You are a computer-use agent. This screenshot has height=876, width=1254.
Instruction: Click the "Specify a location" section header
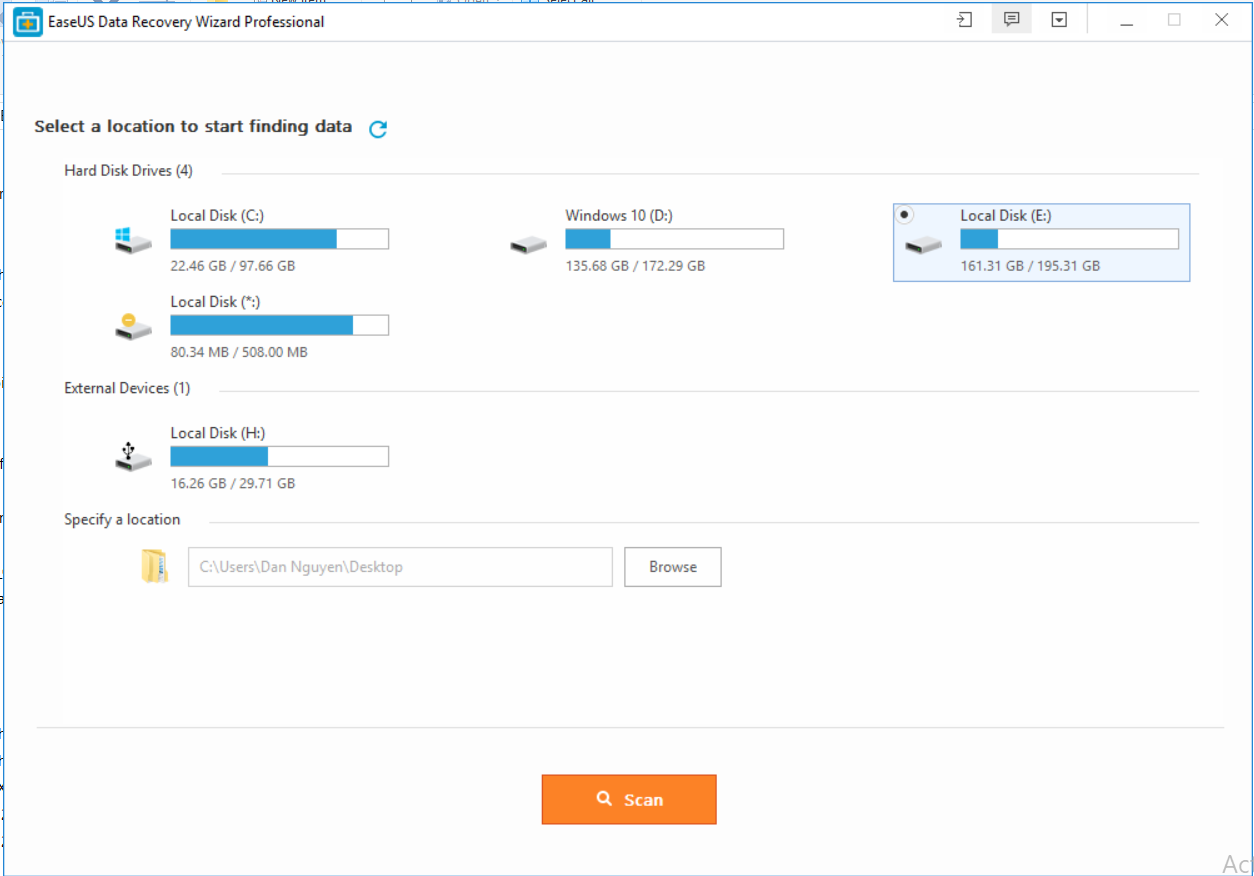pyautogui.click(x=122, y=520)
